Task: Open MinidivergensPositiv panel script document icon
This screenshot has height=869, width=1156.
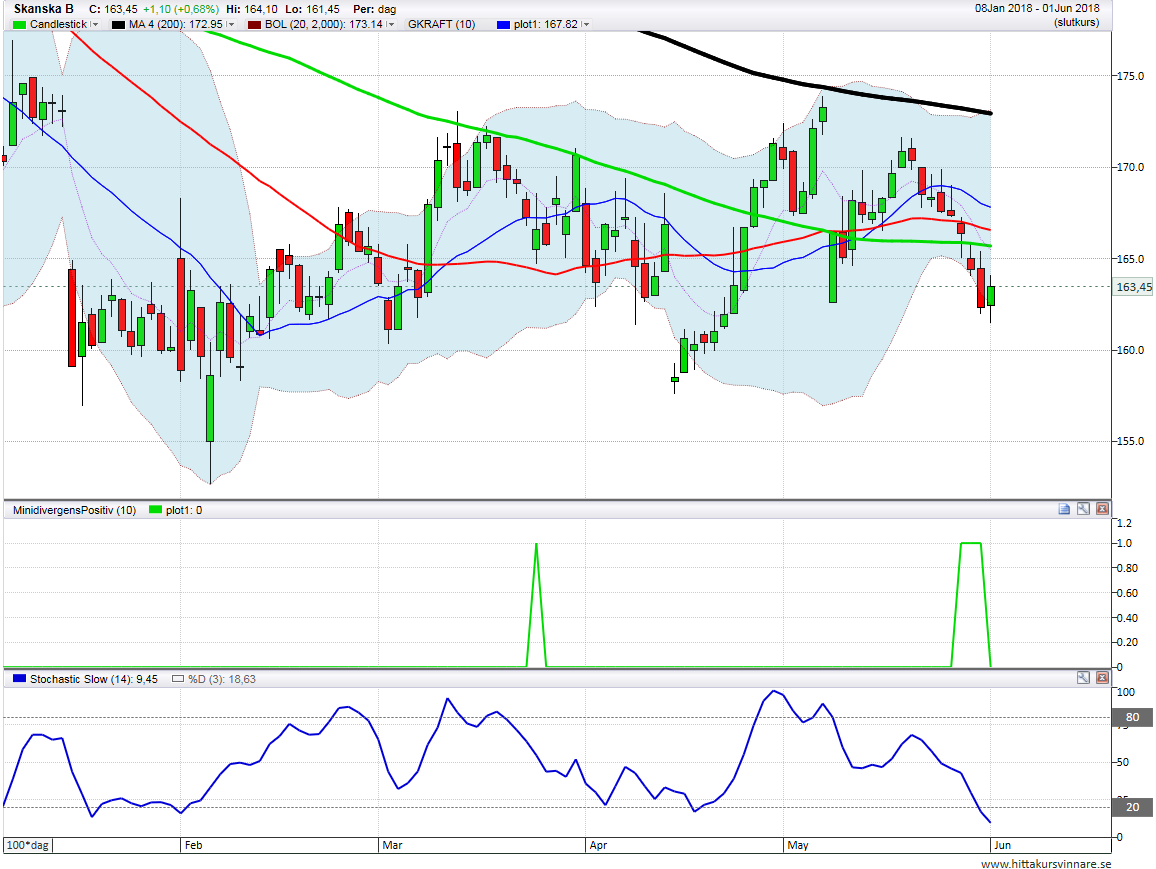Action: tap(1064, 509)
